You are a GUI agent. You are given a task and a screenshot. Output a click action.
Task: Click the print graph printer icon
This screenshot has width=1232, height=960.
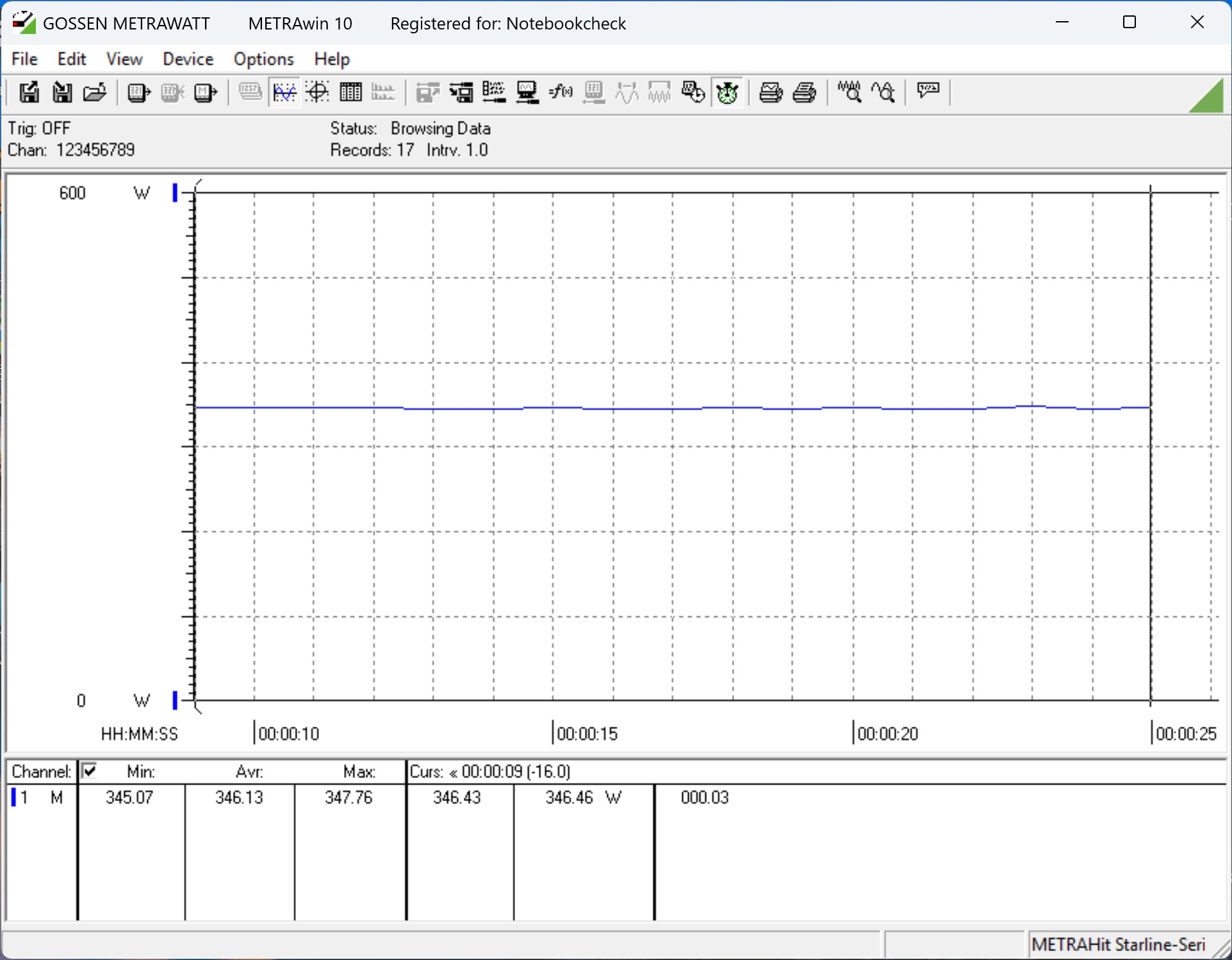tap(770, 93)
